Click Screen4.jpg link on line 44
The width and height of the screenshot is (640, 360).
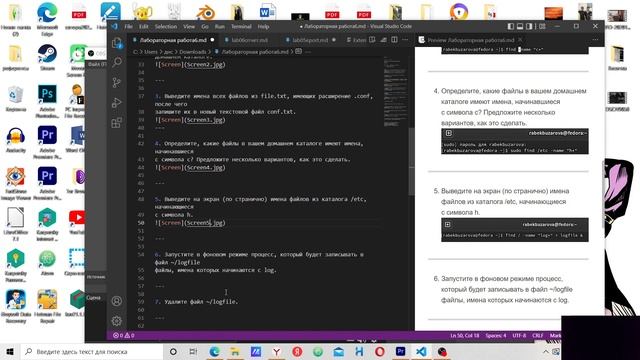tap(205, 167)
